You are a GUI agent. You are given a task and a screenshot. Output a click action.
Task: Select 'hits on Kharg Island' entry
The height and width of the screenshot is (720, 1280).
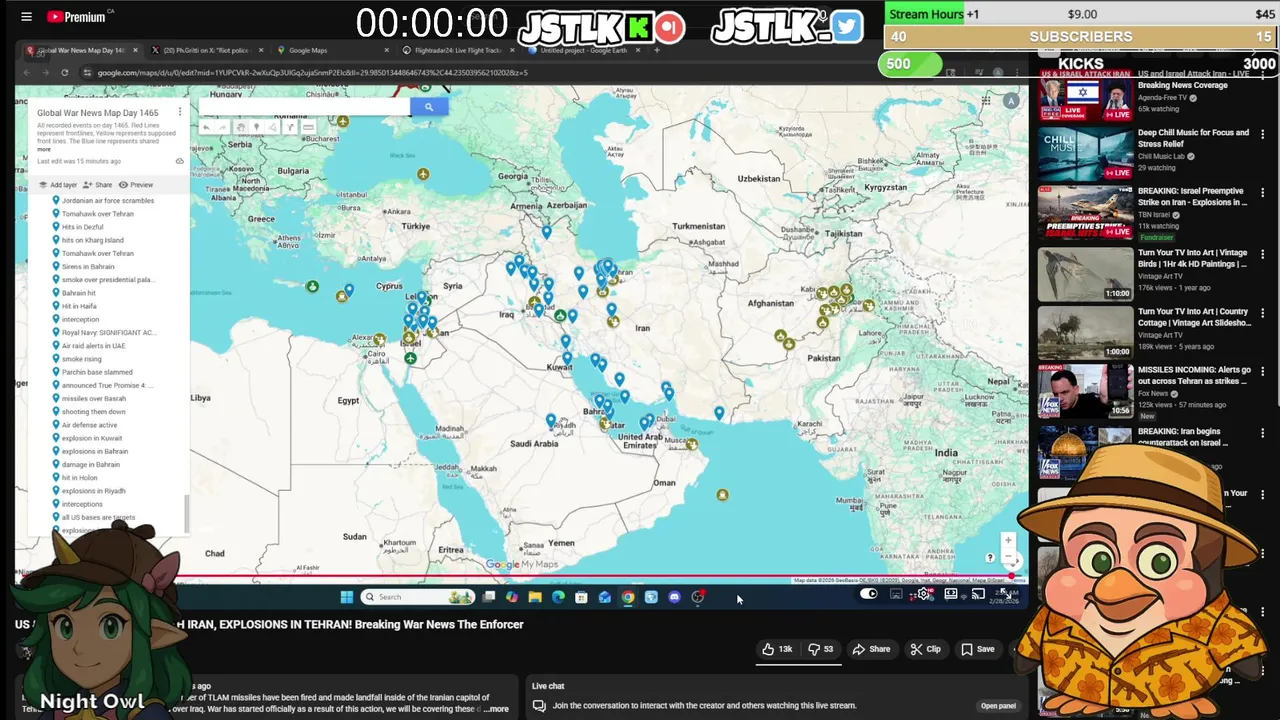[x=93, y=240]
